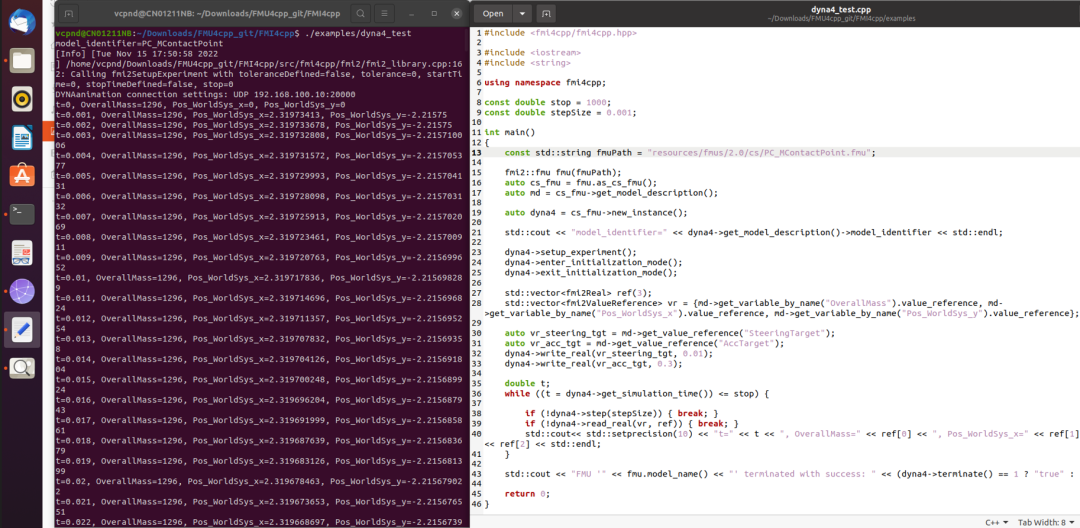Viewport: 1080px width, 528px height.
Task: Switch to Terminal via dock icon
Action: point(21,215)
